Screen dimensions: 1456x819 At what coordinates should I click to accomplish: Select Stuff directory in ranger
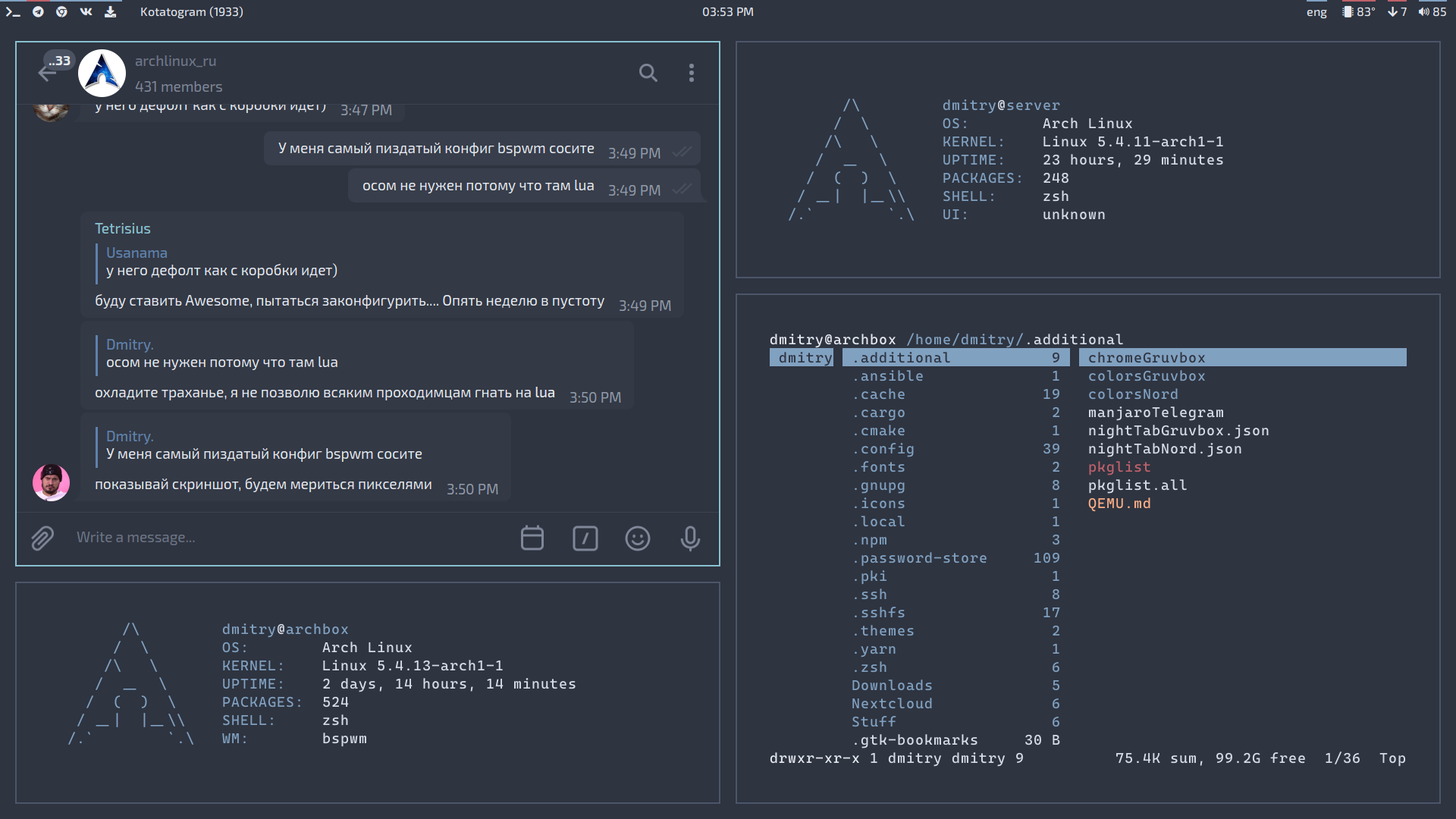click(x=955, y=722)
